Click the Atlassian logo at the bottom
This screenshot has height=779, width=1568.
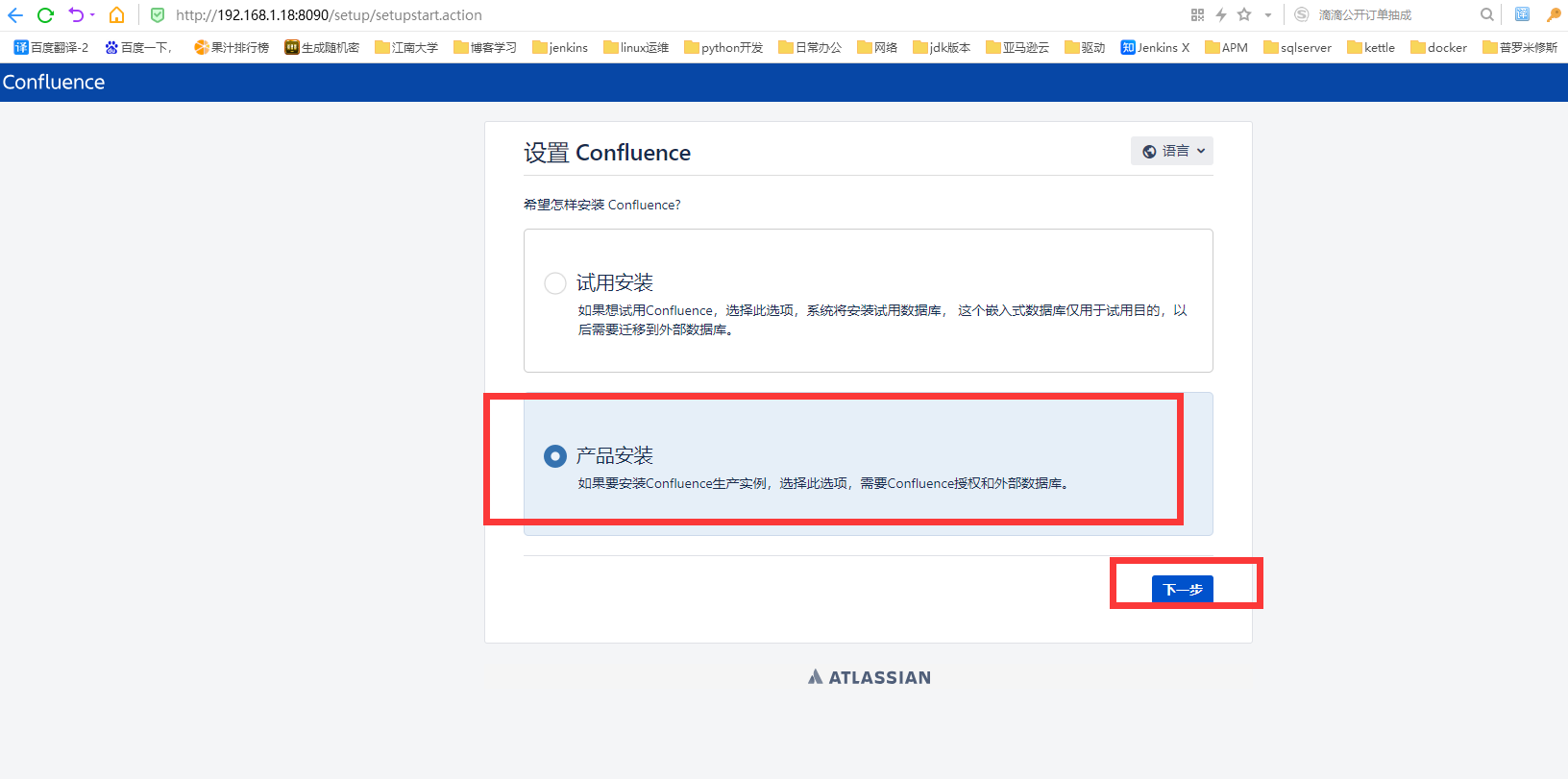[870, 677]
